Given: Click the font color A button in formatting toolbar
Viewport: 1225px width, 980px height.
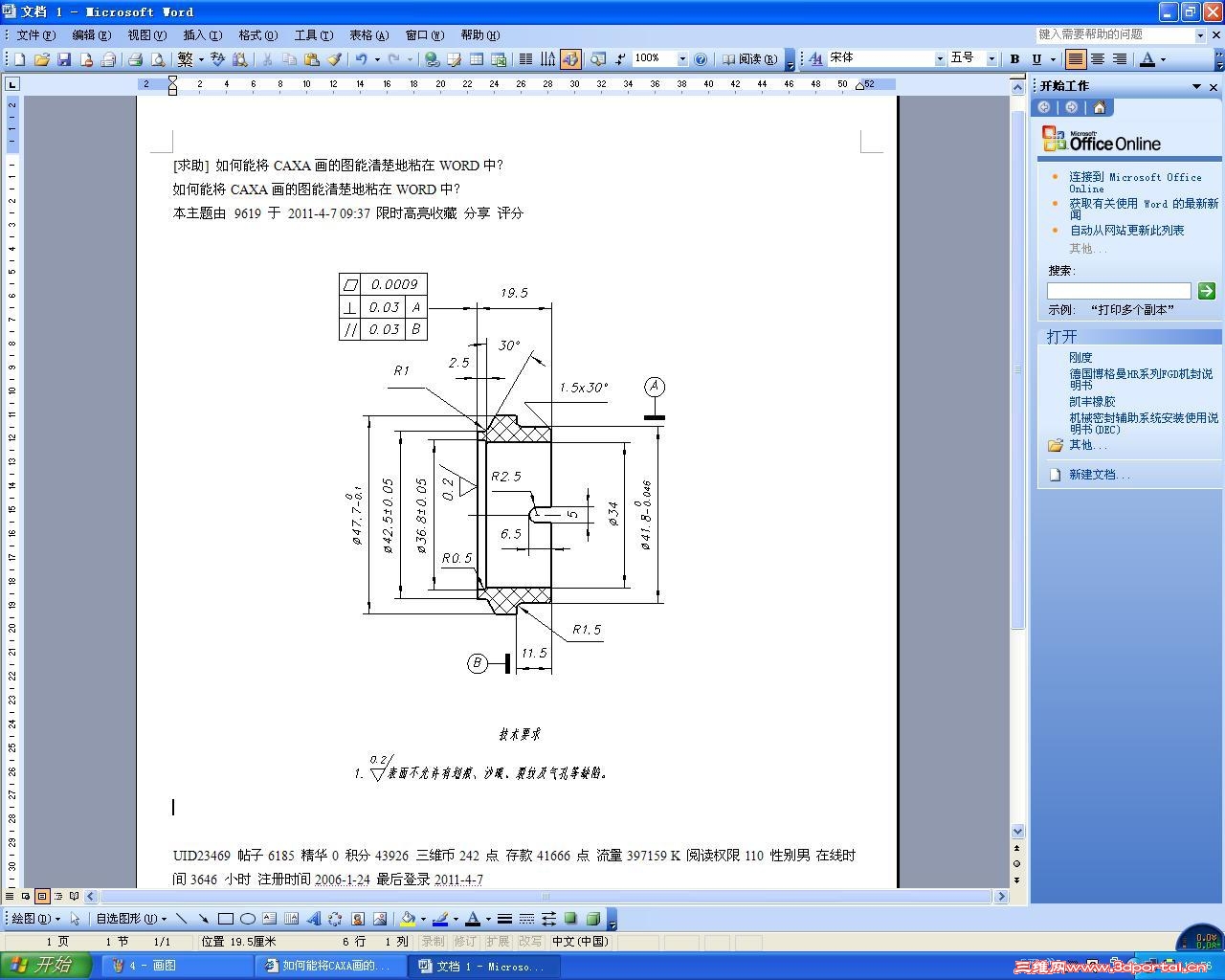Looking at the screenshot, I should (1147, 59).
